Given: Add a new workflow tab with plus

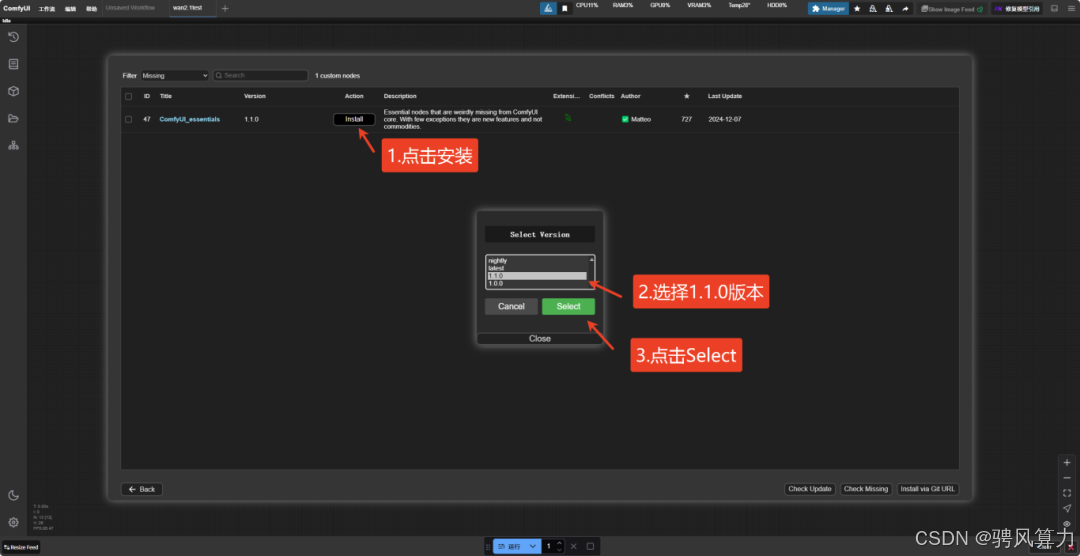Looking at the screenshot, I should click(225, 8).
